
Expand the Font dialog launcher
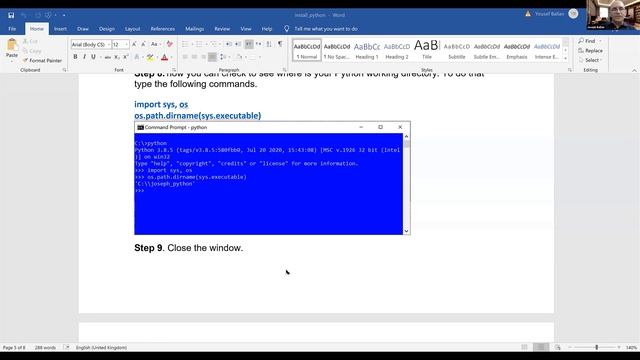[174, 70]
